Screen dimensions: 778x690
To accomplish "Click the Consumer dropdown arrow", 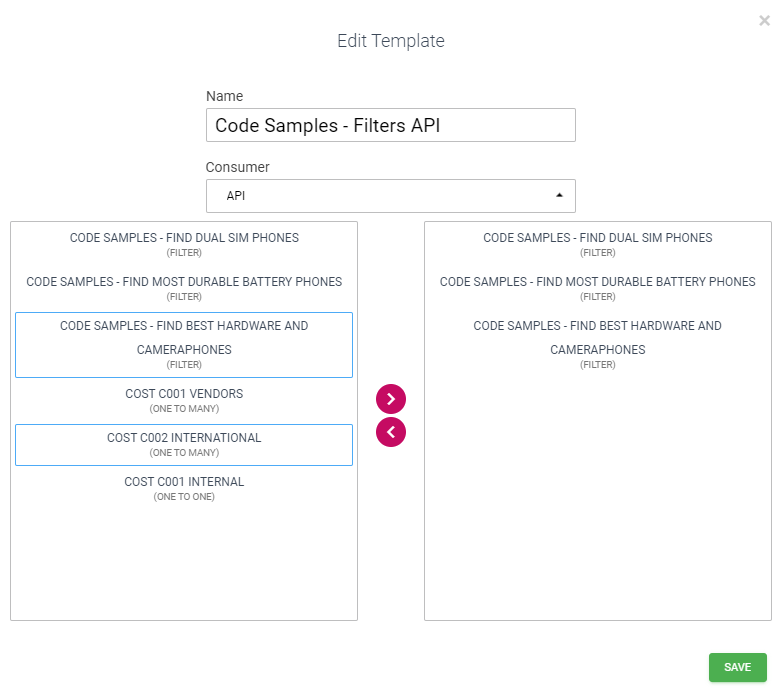I will pos(559,195).
